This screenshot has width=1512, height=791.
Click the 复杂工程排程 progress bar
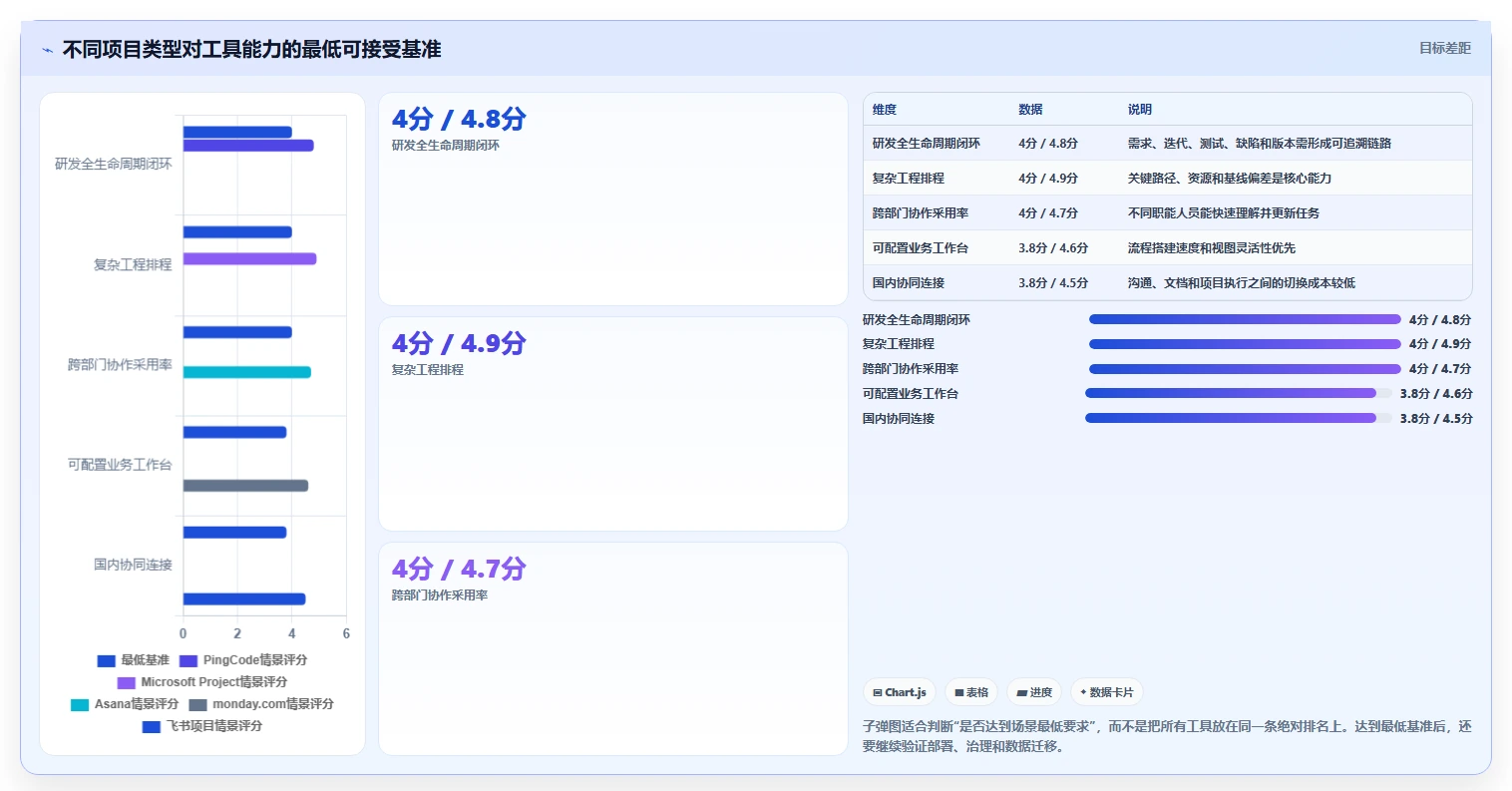1245,344
